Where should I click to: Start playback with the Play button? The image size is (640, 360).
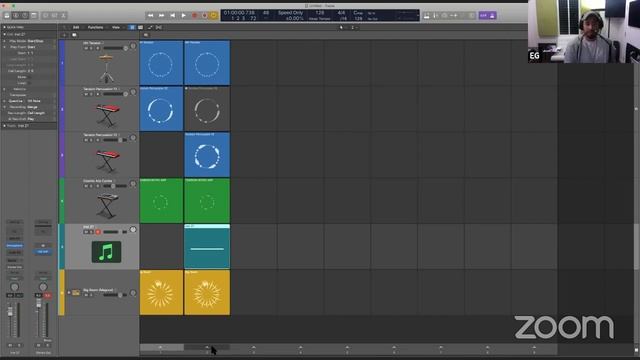point(184,16)
